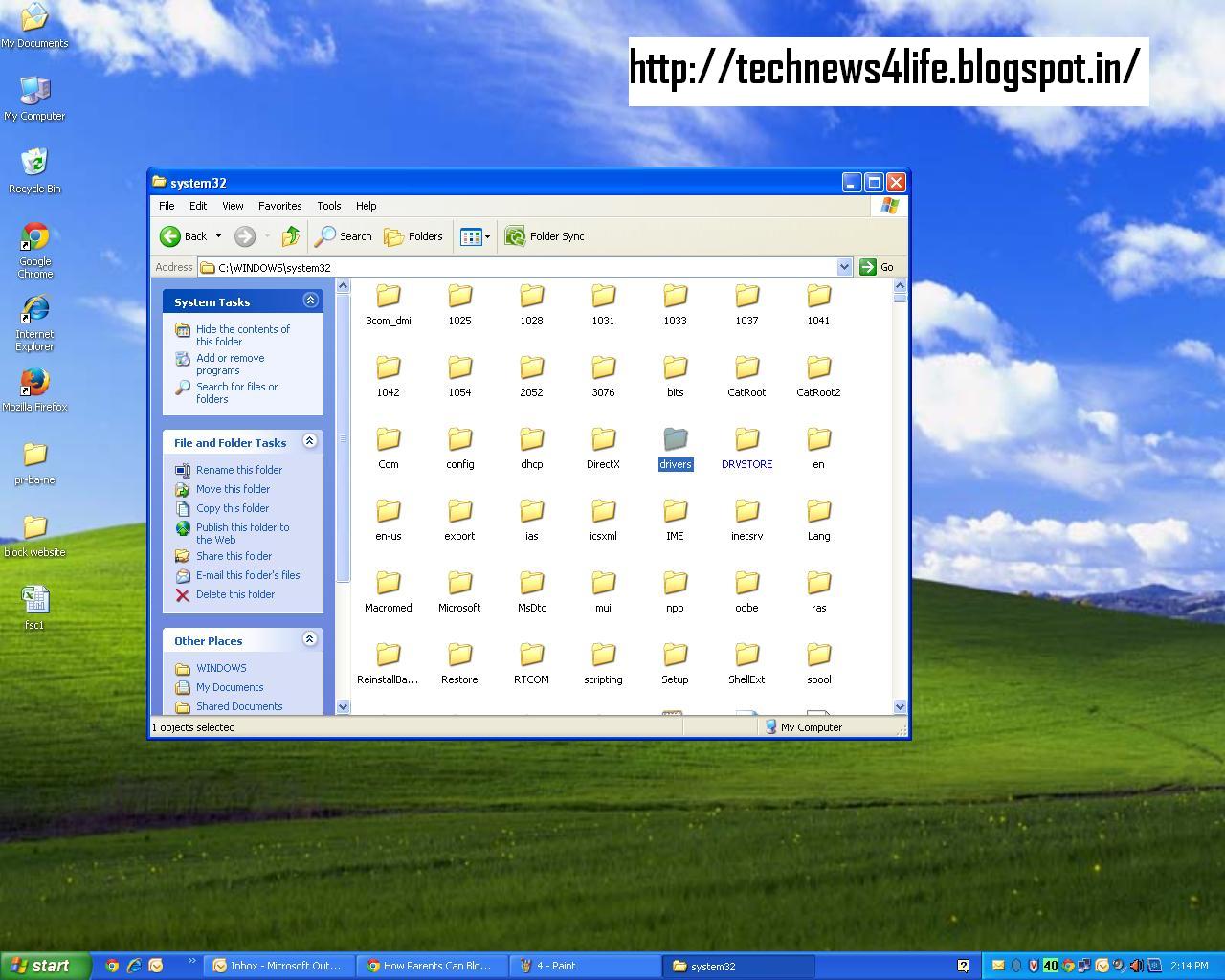Click Hide the contents of this folder
This screenshot has width=1225, height=980.
(x=242, y=335)
